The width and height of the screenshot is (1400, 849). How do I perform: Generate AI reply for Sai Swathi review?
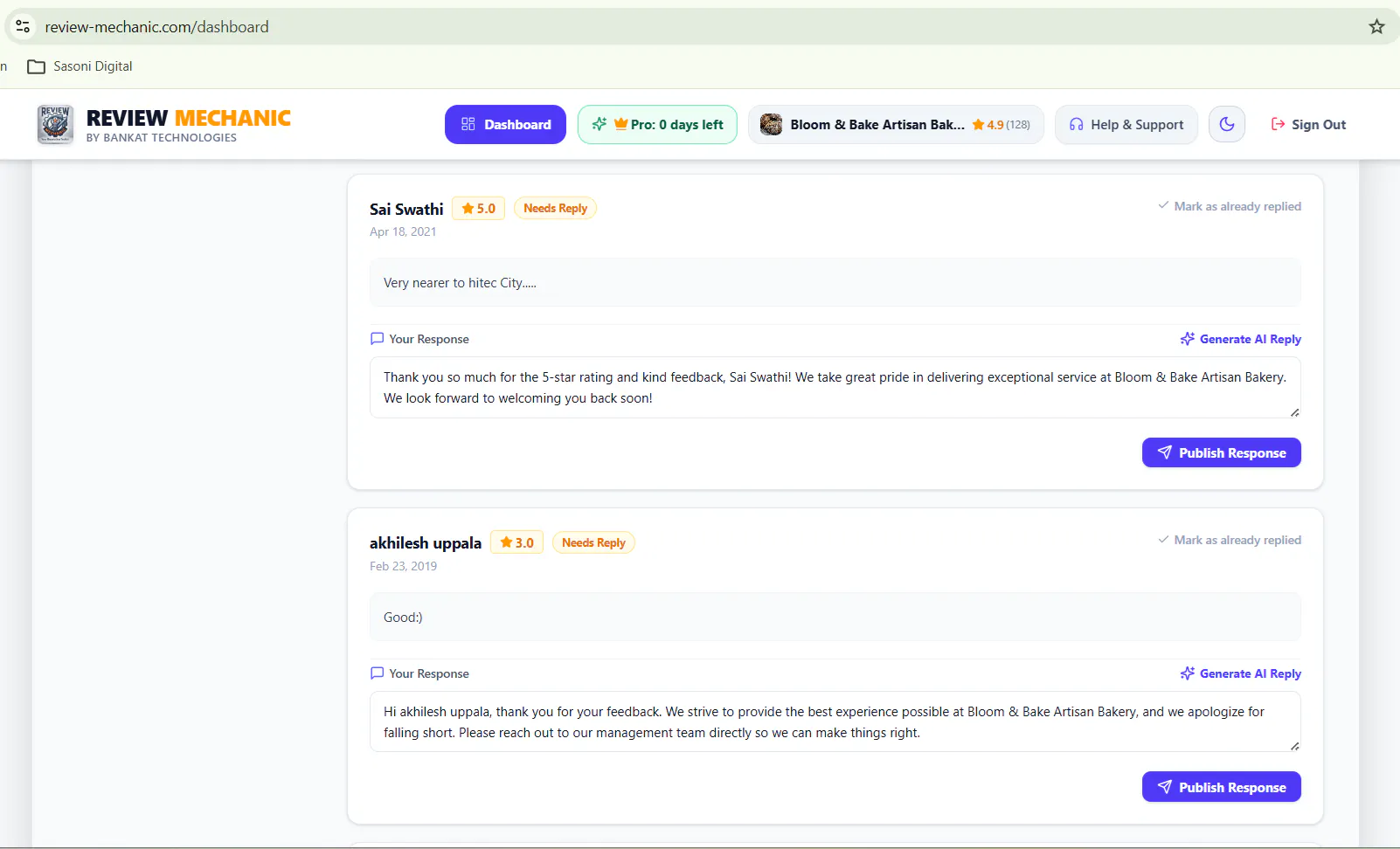pyautogui.click(x=1240, y=339)
